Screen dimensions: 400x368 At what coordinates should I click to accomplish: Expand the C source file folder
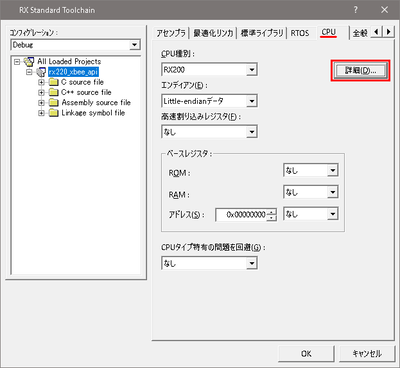(41, 82)
